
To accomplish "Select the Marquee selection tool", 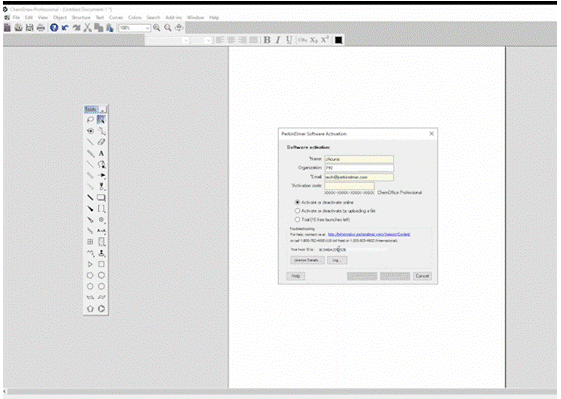I will pos(102,120).
